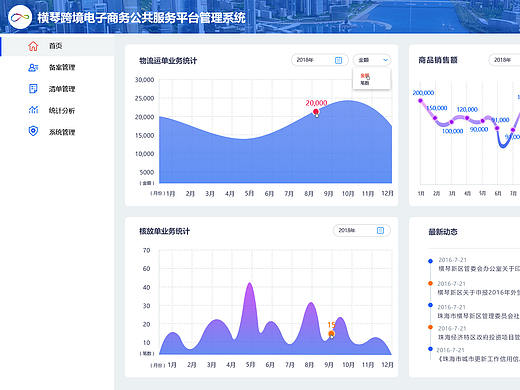
Task: Click the 2018年 field in 物流运单业务统计
Action: [x=320, y=60]
